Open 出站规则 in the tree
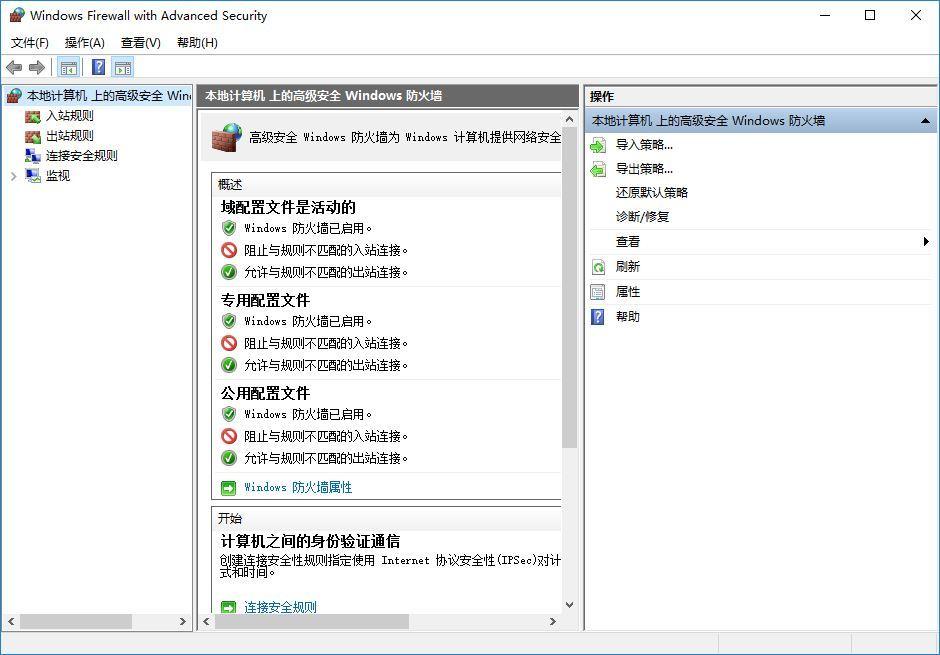Screen dimensions: 940x655 coord(70,135)
